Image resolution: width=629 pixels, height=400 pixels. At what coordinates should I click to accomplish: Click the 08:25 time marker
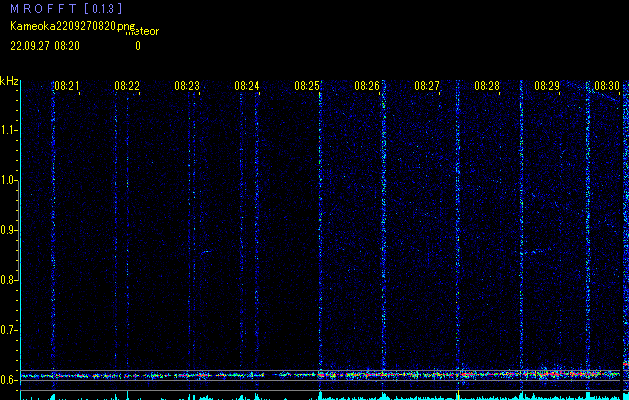307,86
